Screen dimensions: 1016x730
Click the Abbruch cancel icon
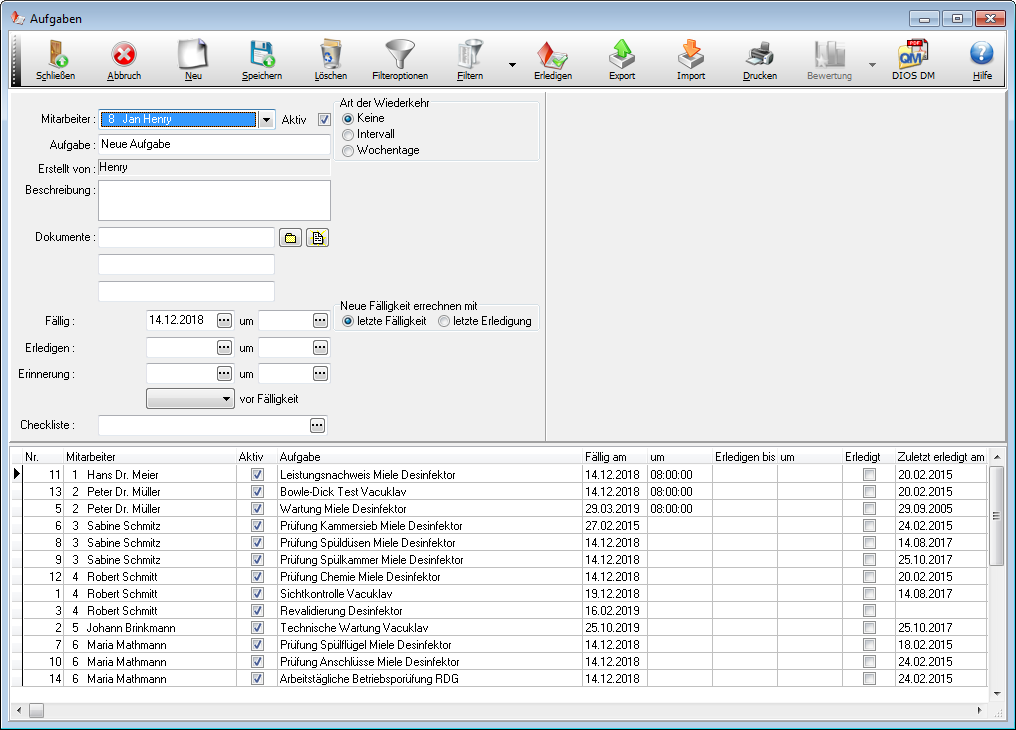124,55
